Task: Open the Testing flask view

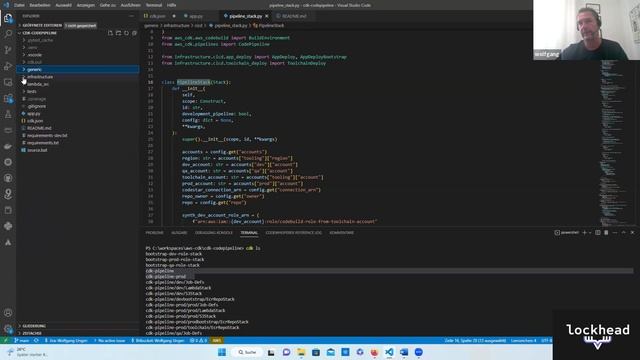Action: 8,114
